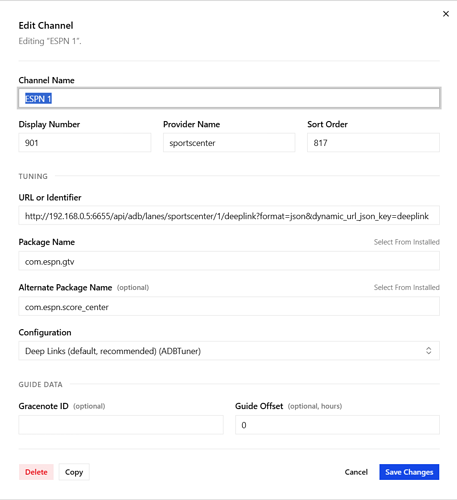Click the 'TUNING' section heading

pos(33,176)
